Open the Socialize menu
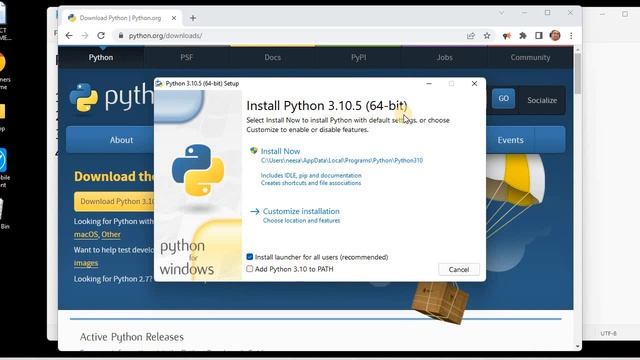Screen dimensions: 640x360 [x=542, y=100]
